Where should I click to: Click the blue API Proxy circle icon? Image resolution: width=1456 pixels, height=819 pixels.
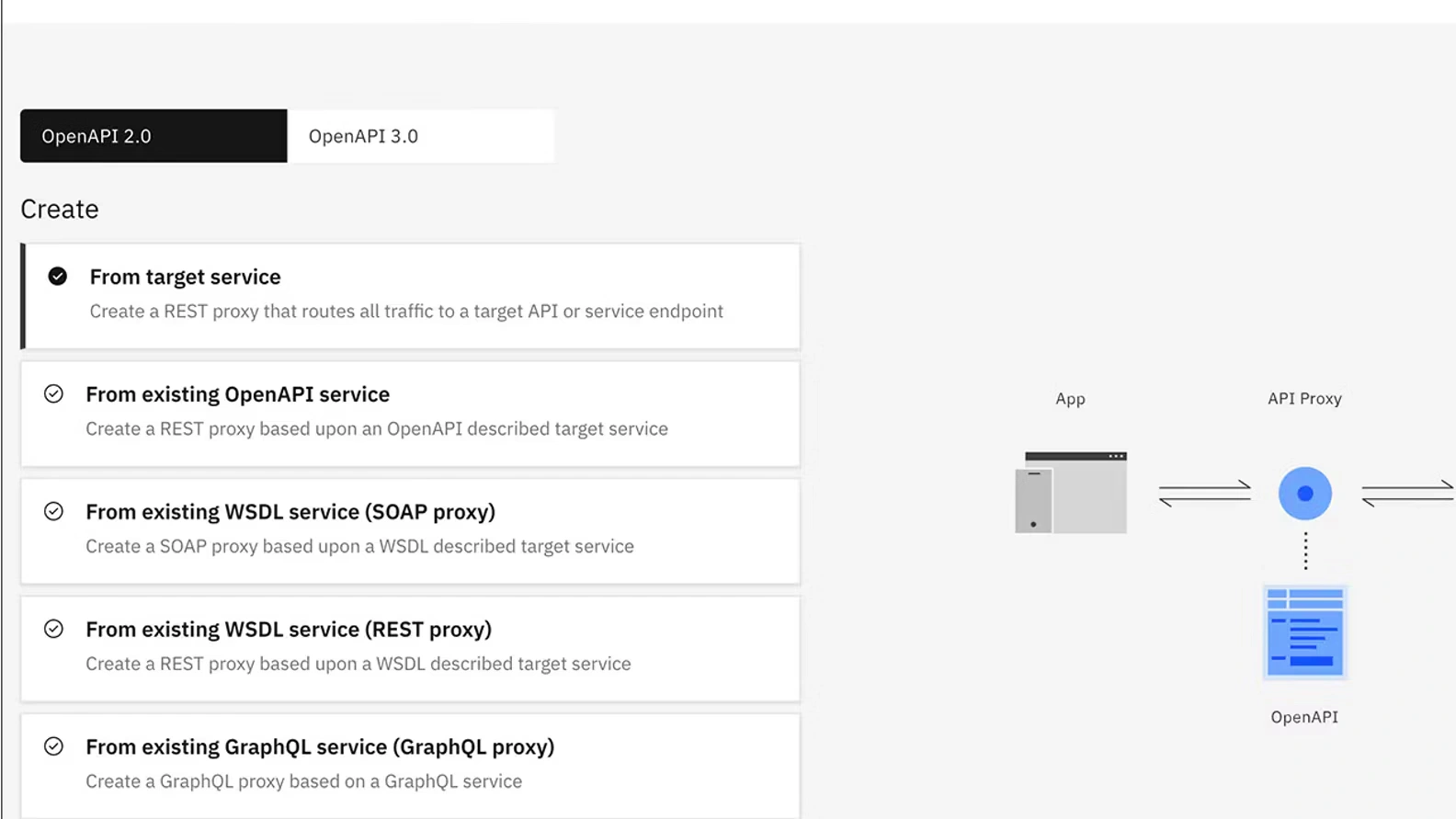(x=1304, y=494)
